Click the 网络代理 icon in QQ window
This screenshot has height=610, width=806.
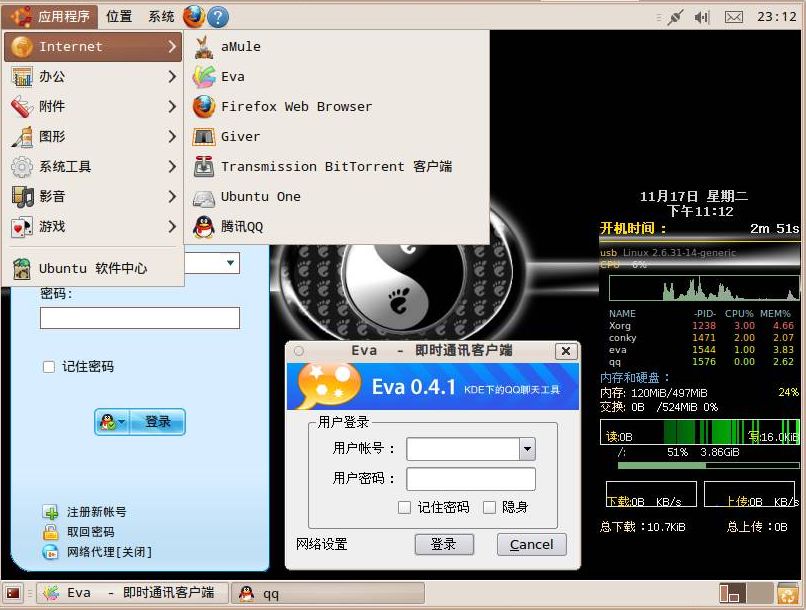click(50, 552)
